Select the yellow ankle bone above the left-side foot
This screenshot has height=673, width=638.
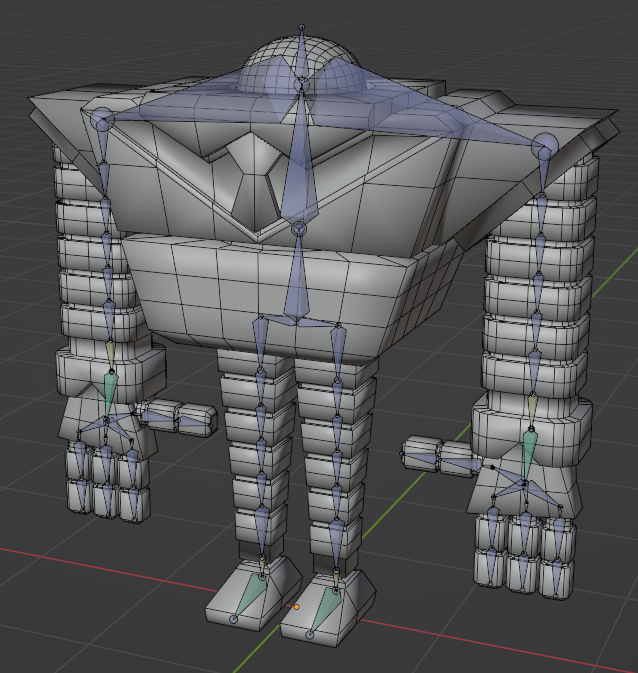tap(263, 564)
